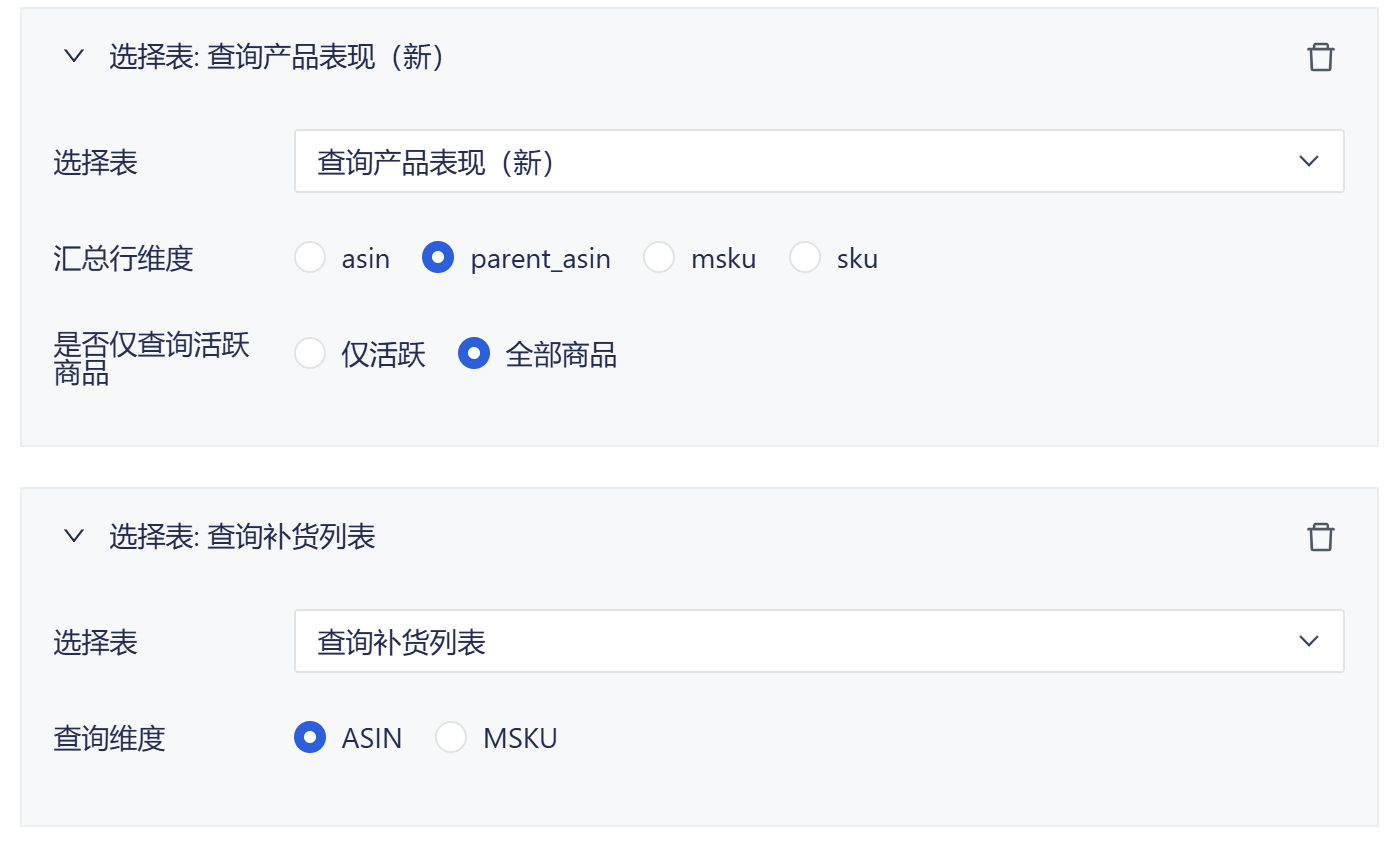
Task: Click the 选择表: 查询补货列表 header title
Action: [x=242, y=537]
